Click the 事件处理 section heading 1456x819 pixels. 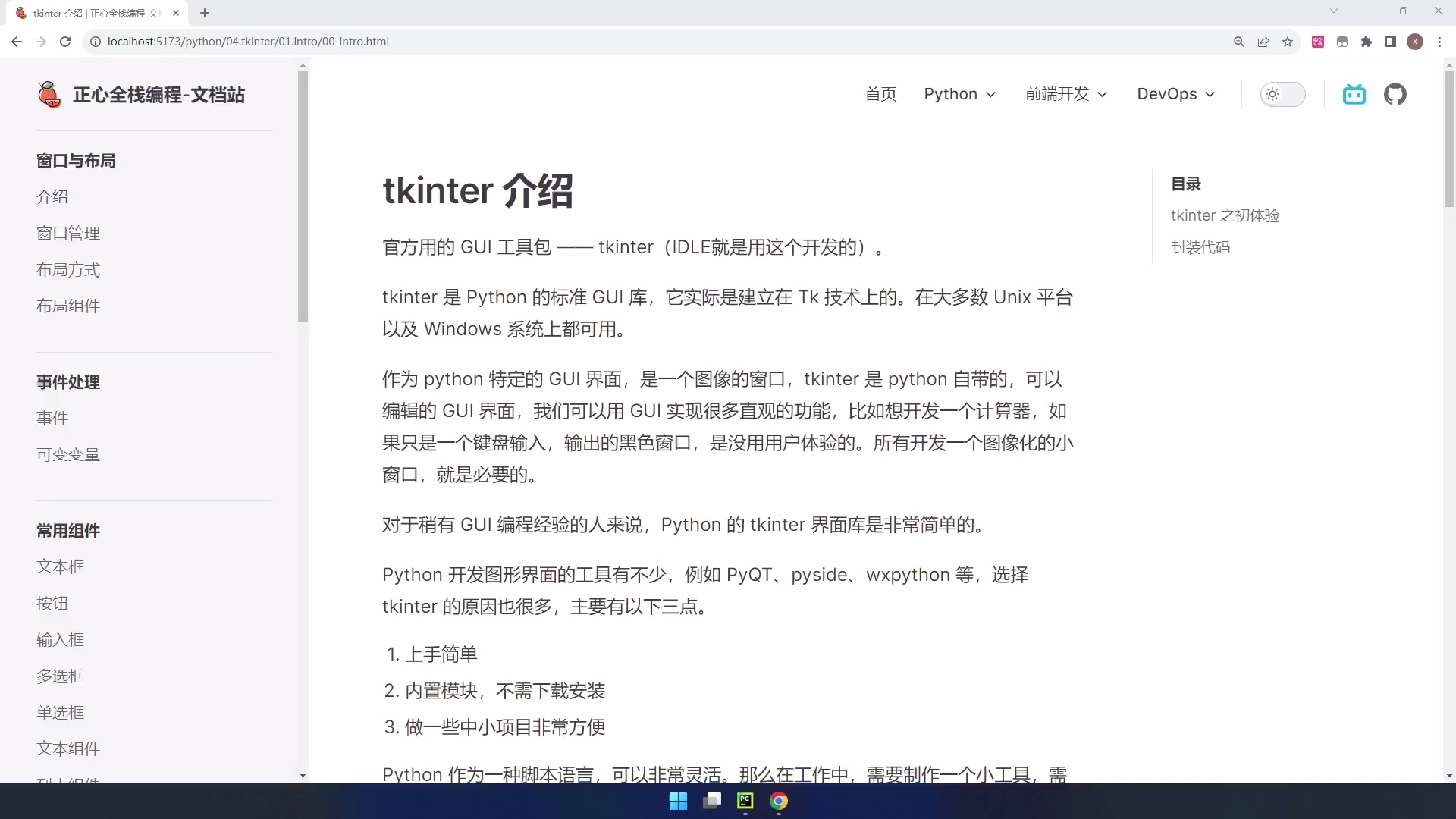point(68,381)
